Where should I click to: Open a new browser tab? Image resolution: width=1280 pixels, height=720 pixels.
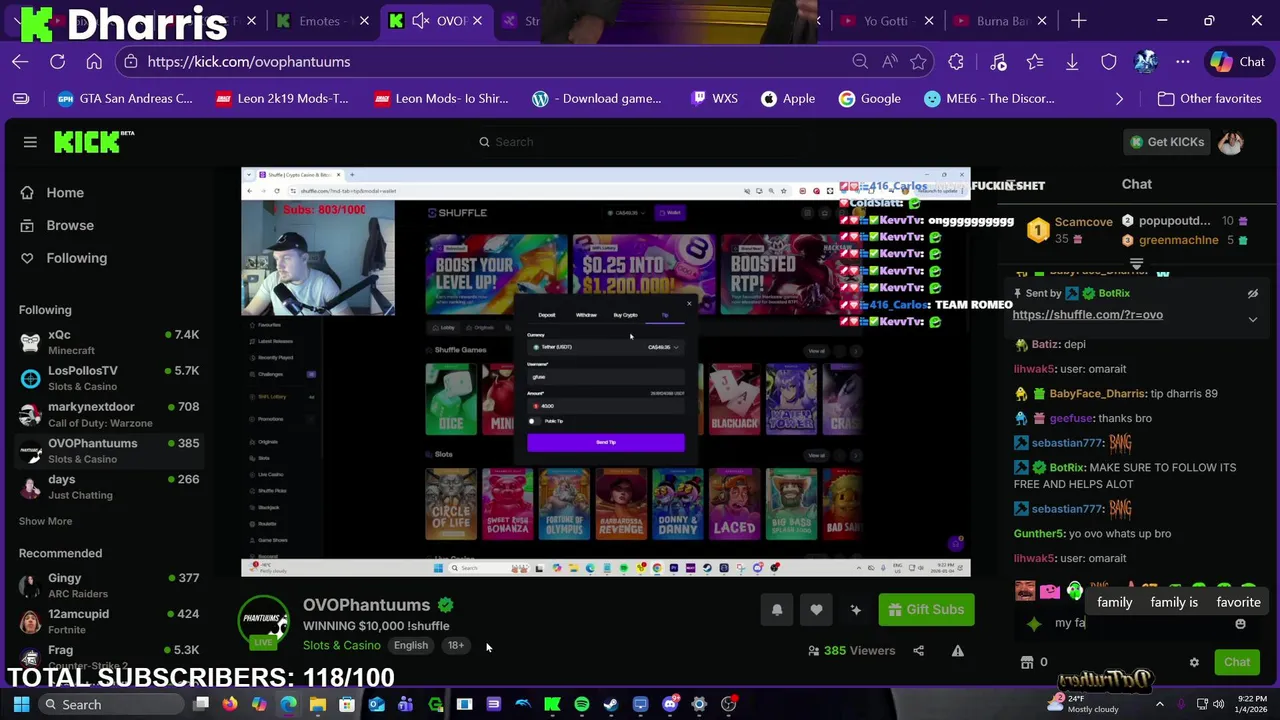[x=1078, y=21]
